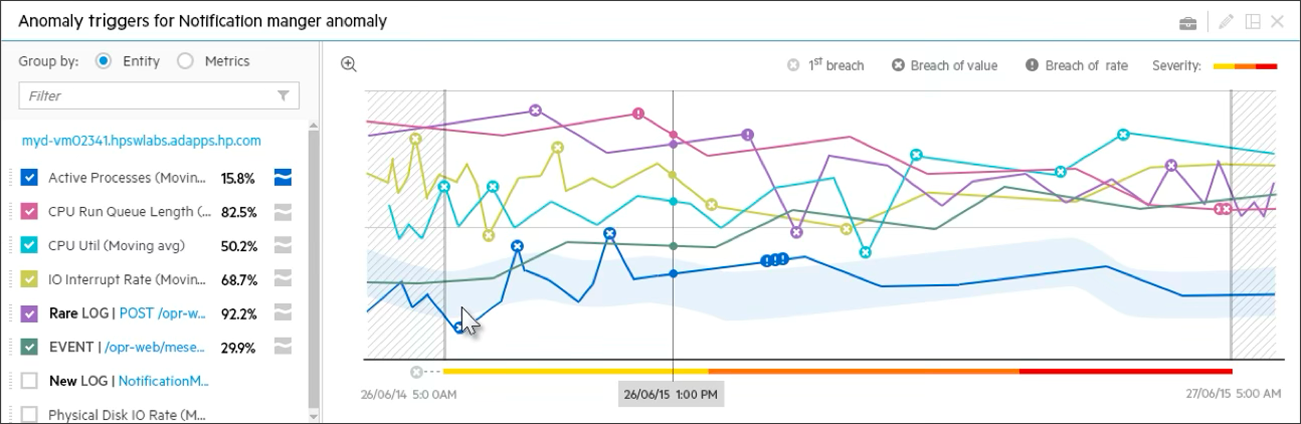Open the myd-vm02341.hpswlabs.adapps.hp.com entity link
This screenshot has width=1301, height=424.
141,141
